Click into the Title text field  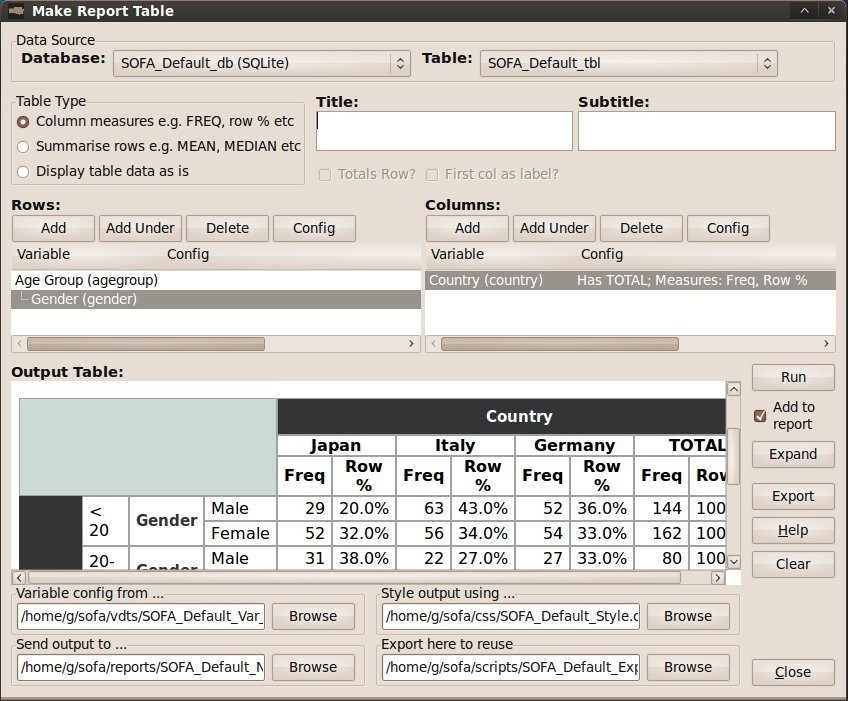click(444, 131)
